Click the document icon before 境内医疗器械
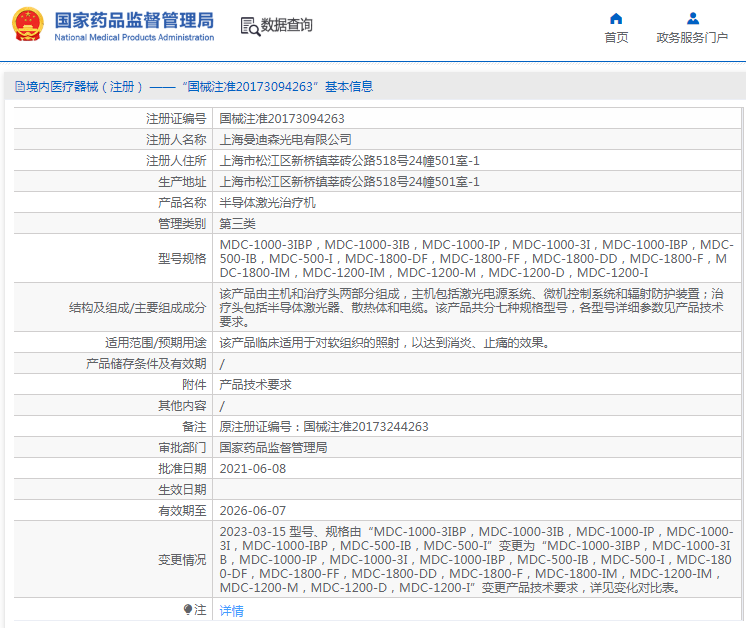Image resolution: width=746 pixels, height=628 pixels. pyautogui.click(x=20, y=87)
